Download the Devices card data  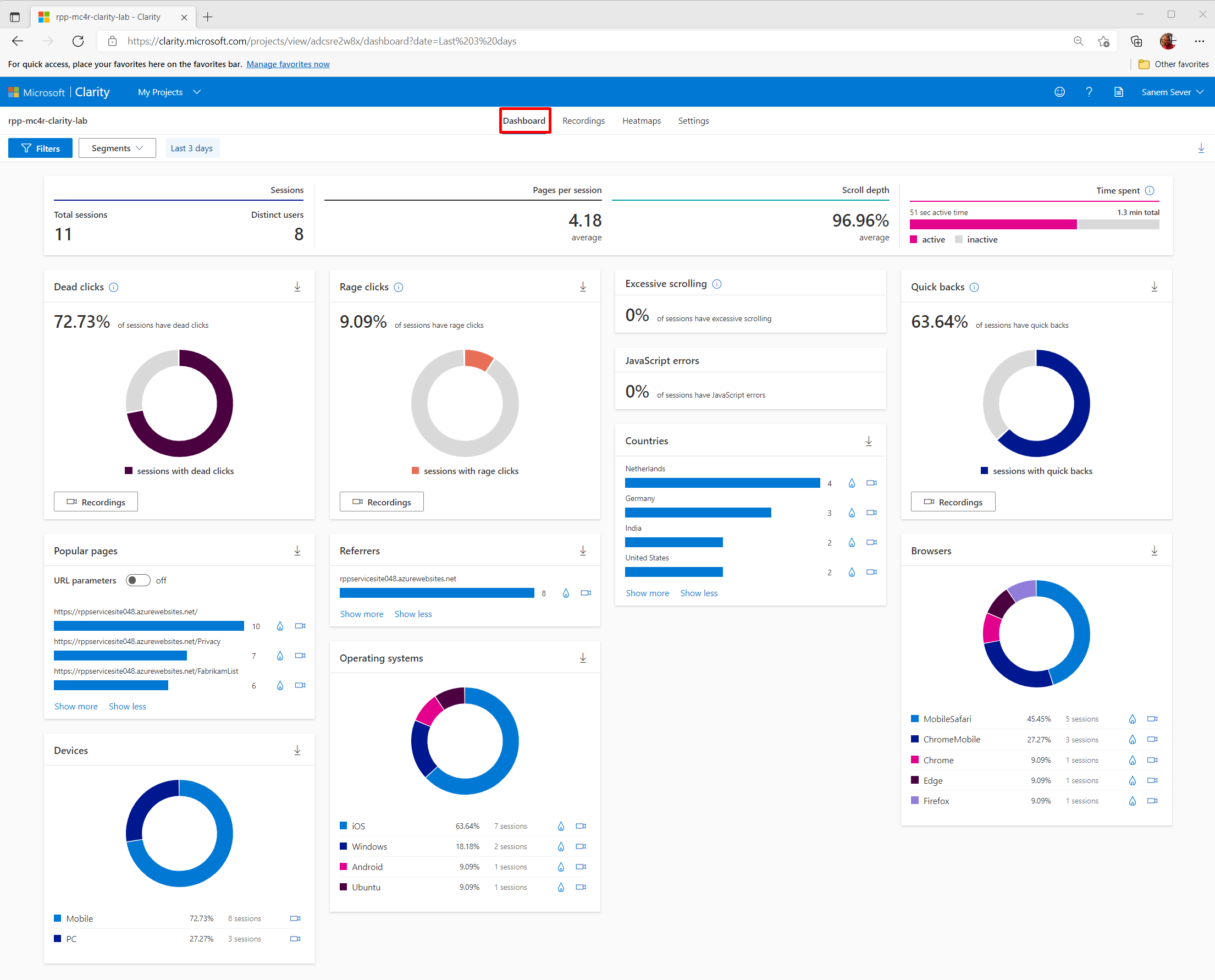297,750
